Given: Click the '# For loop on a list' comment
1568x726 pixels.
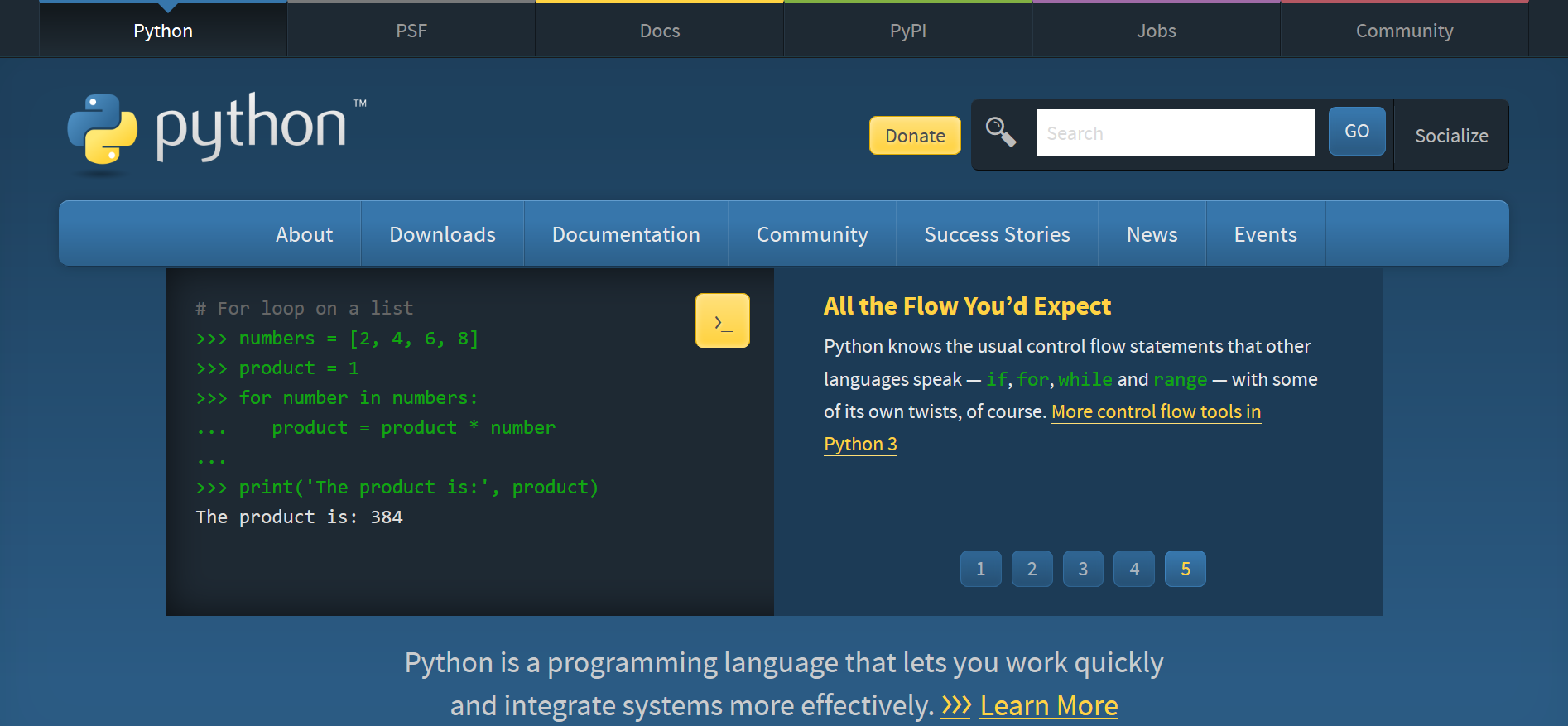Looking at the screenshot, I should point(304,309).
